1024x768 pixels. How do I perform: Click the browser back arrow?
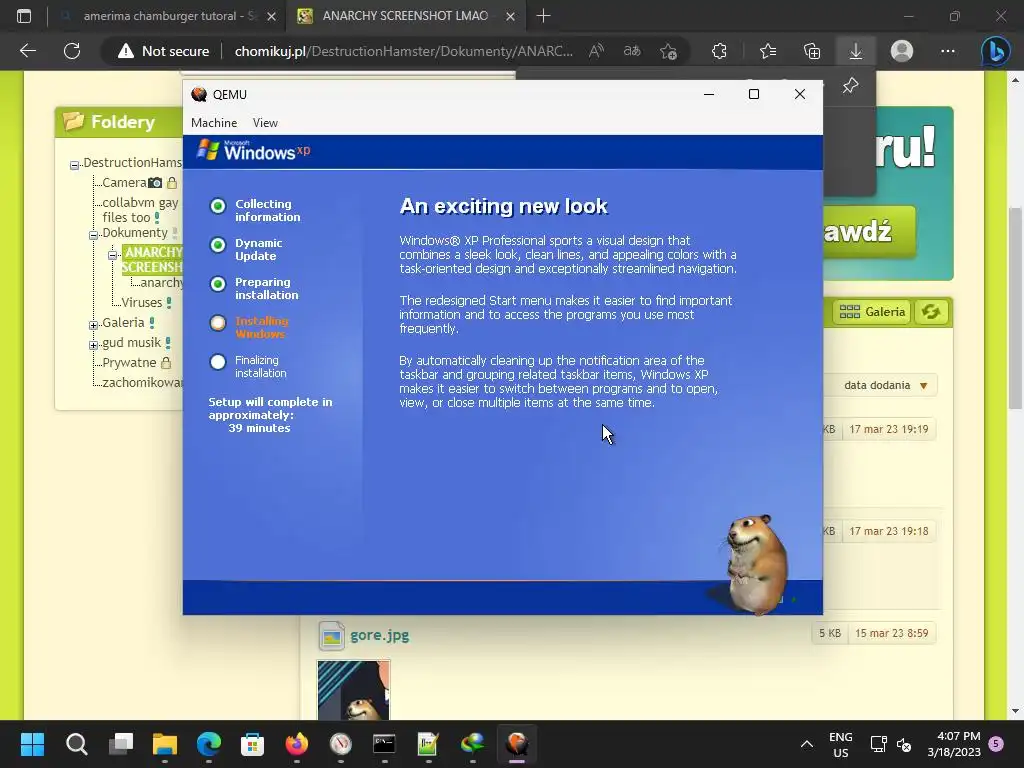(x=27, y=51)
